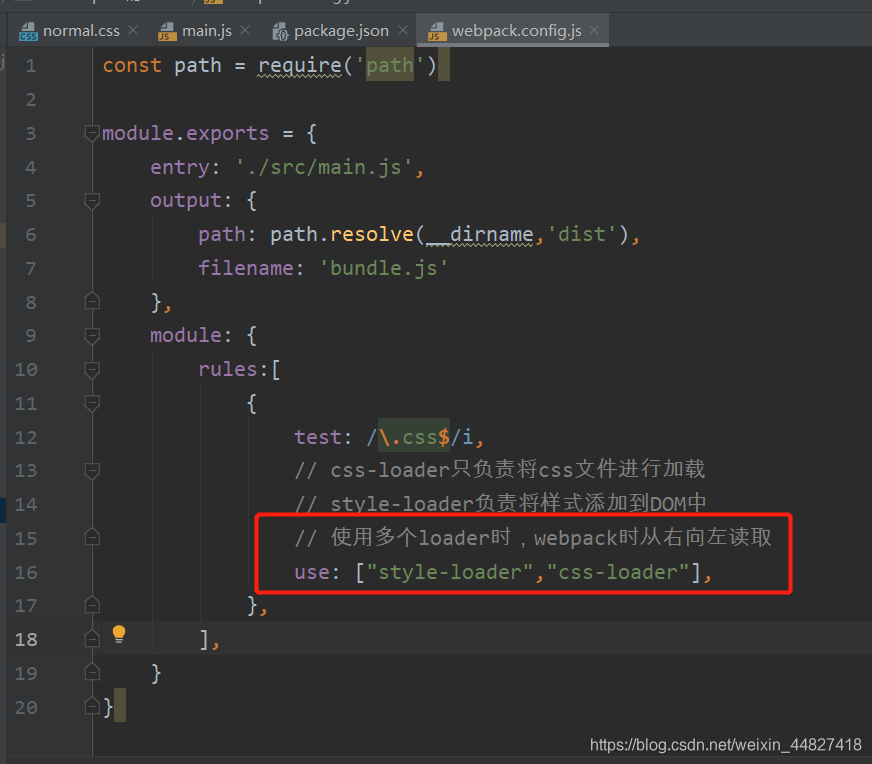872x764 pixels.
Task: Select the webpack.config.js tab
Action: (514, 31)
